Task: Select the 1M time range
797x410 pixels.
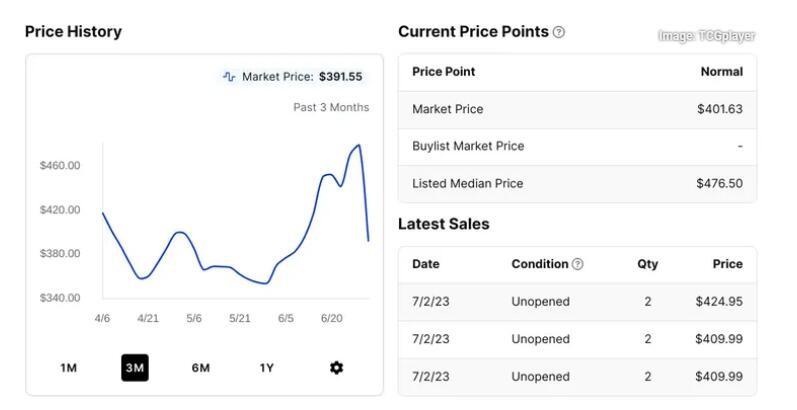Action: click(69, 368)
